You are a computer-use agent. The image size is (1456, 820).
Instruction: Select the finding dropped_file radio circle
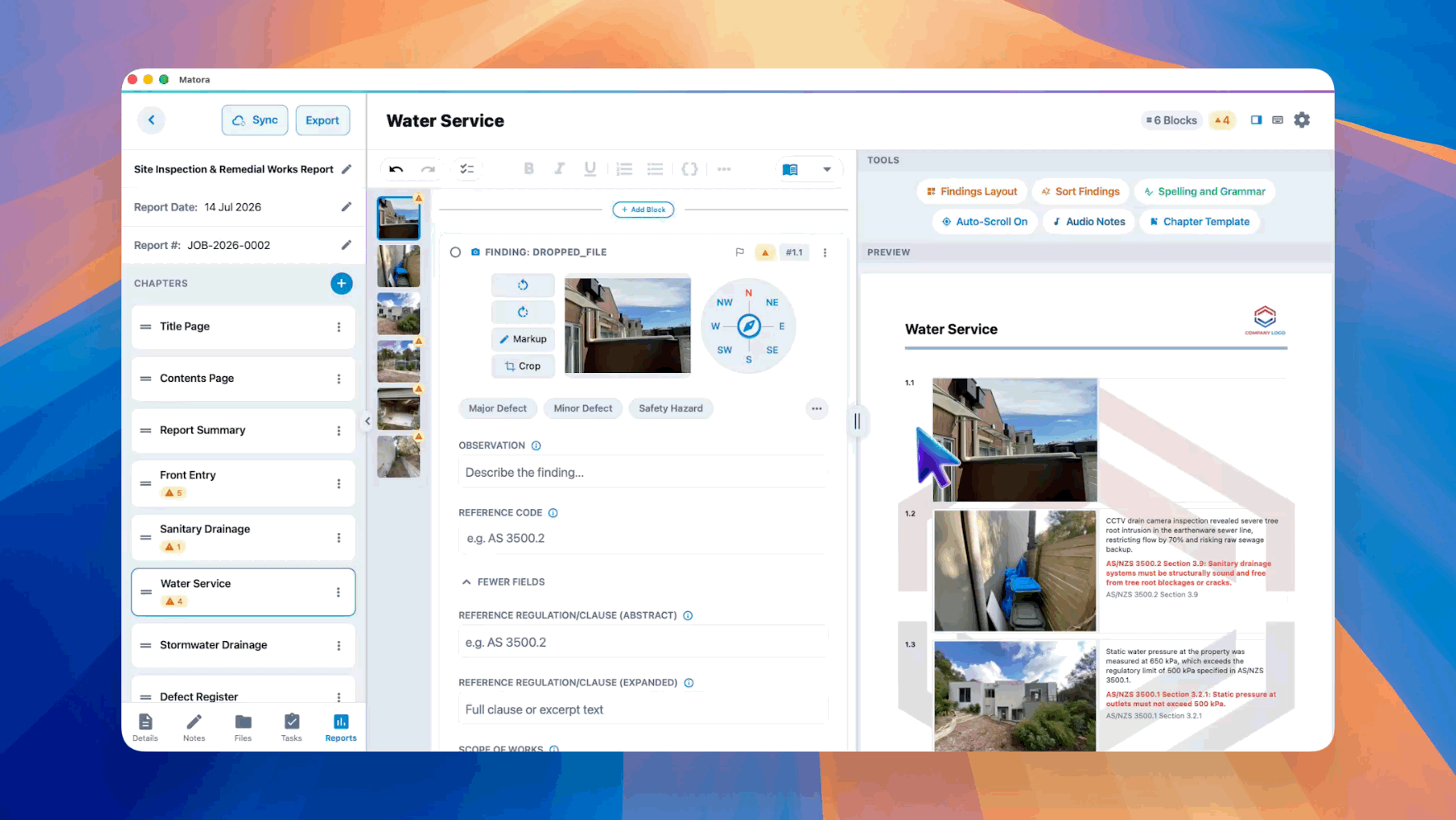455,252
